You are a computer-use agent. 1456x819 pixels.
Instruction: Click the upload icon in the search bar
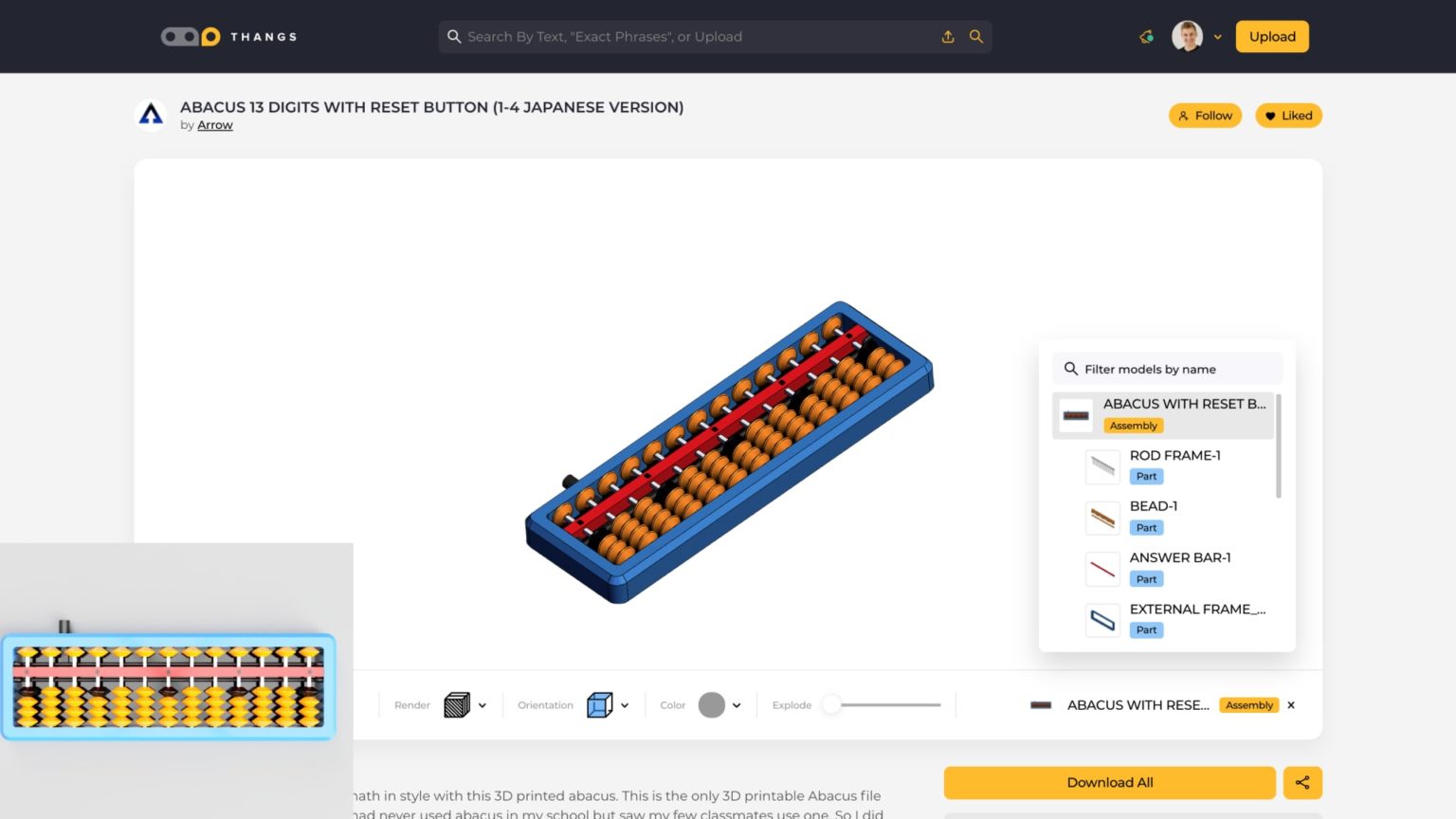tap(948, 36)
